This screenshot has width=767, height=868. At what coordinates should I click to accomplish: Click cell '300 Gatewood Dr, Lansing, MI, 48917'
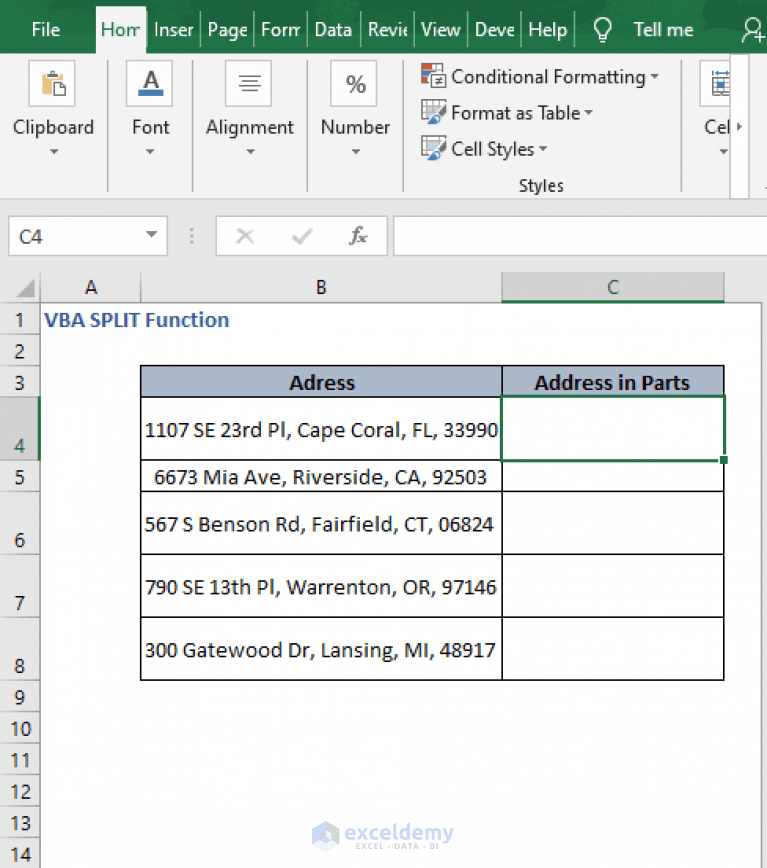pos(322,649)
